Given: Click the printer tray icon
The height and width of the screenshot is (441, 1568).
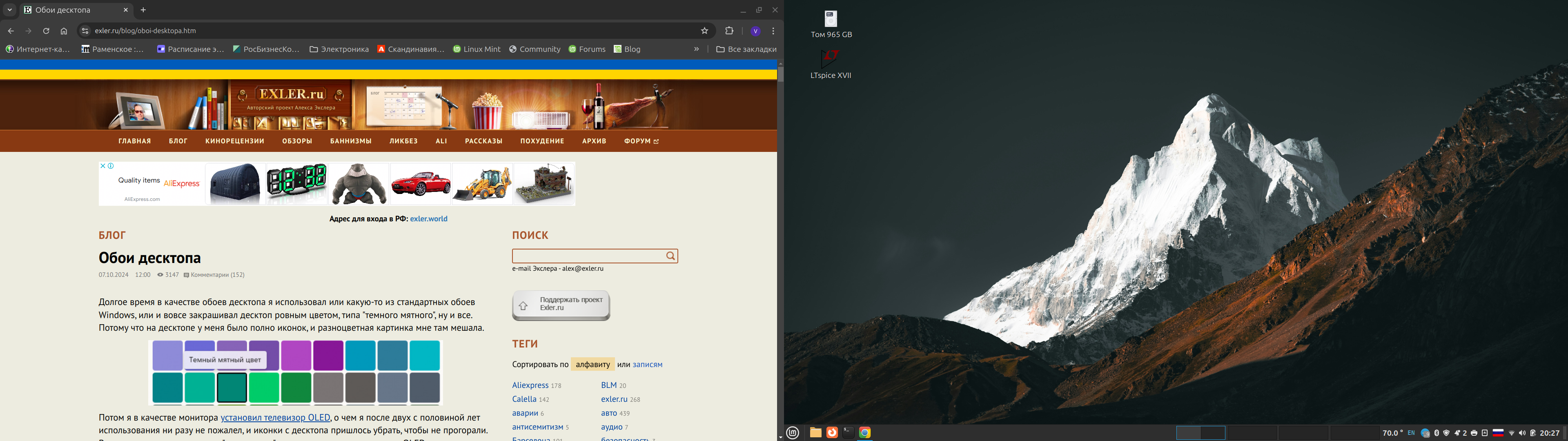Looking at the screenshot, I should pos(1474,433).
